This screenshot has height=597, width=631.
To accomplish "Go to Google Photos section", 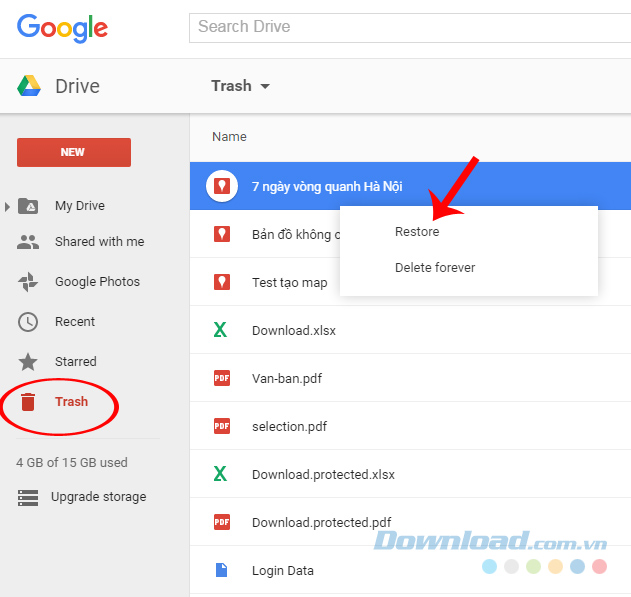I will 97,282.
